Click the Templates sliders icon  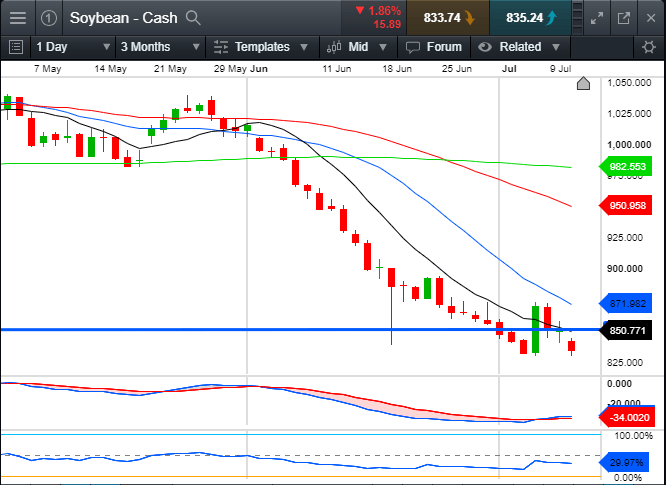click(x=221, y=47)
